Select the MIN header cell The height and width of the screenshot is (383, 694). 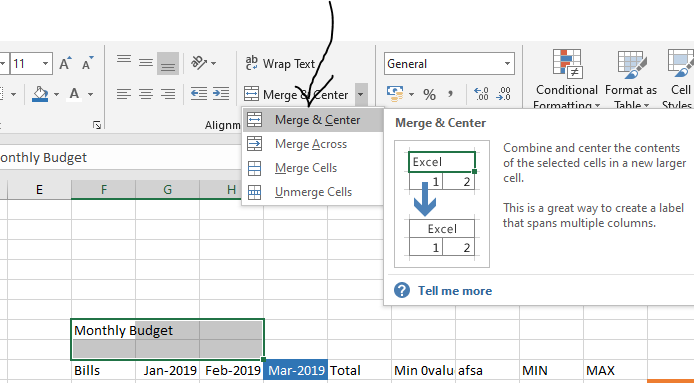(x=551, y=371)
